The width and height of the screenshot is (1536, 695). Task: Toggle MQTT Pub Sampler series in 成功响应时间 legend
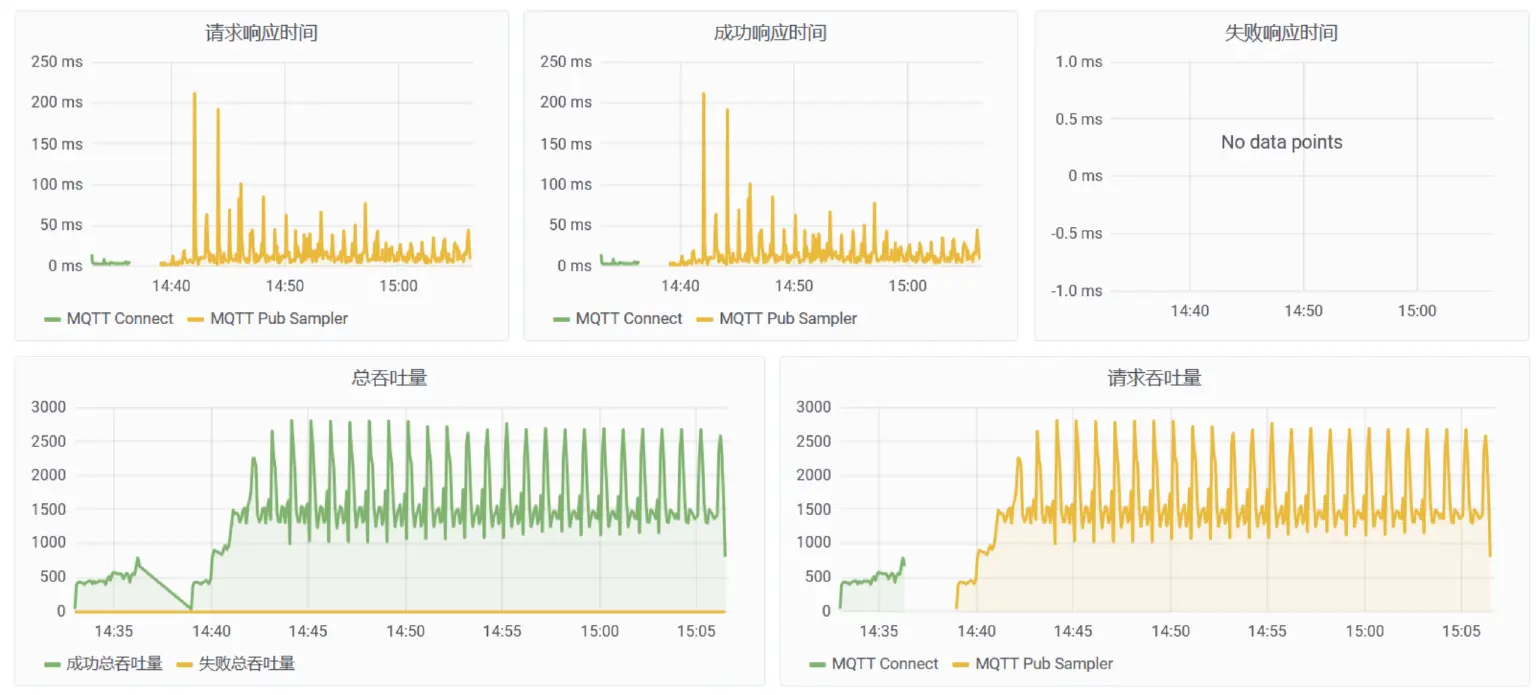tap(788, 319)
